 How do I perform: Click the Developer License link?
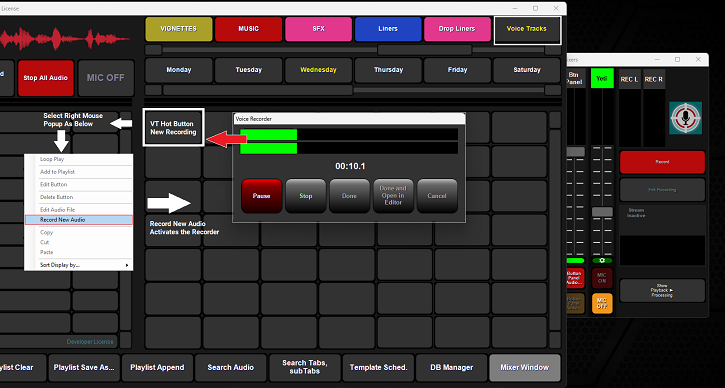coord(90,342)
